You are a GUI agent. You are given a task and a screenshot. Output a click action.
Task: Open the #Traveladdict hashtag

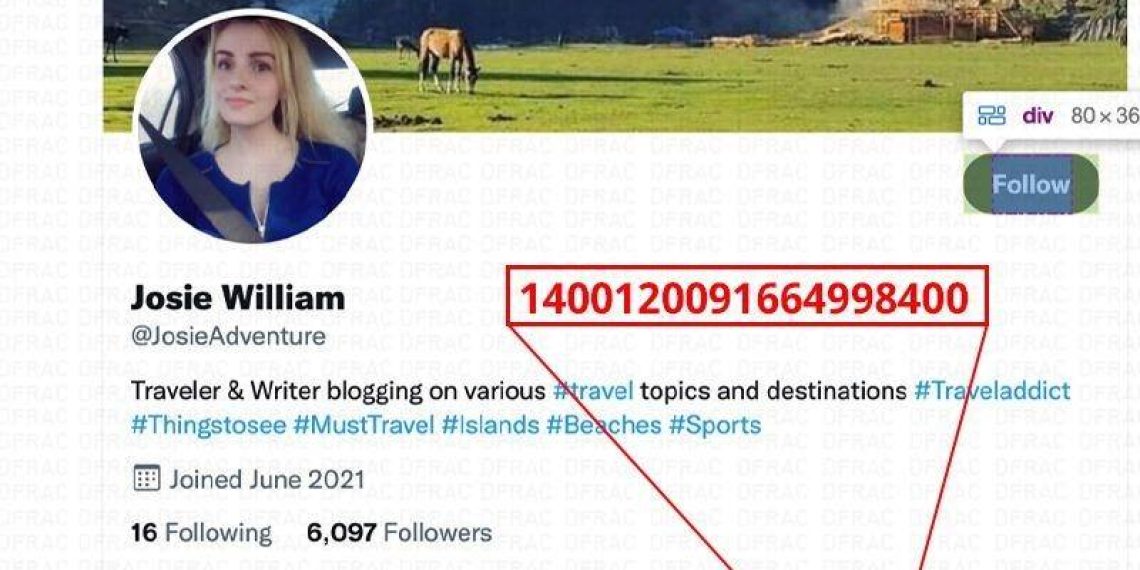(x=992, y=391)
